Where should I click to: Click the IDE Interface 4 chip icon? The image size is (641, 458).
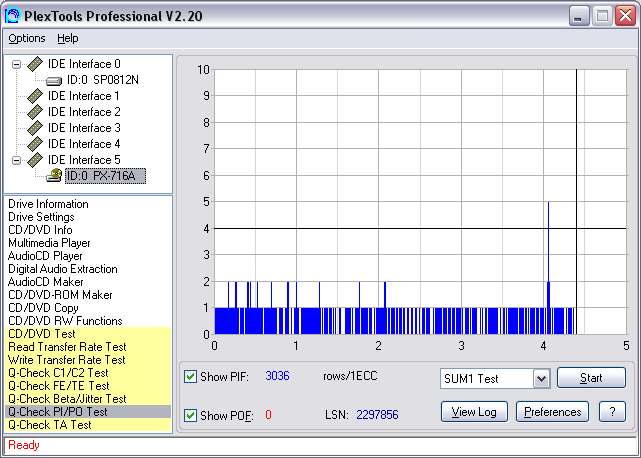click(35, 144)
